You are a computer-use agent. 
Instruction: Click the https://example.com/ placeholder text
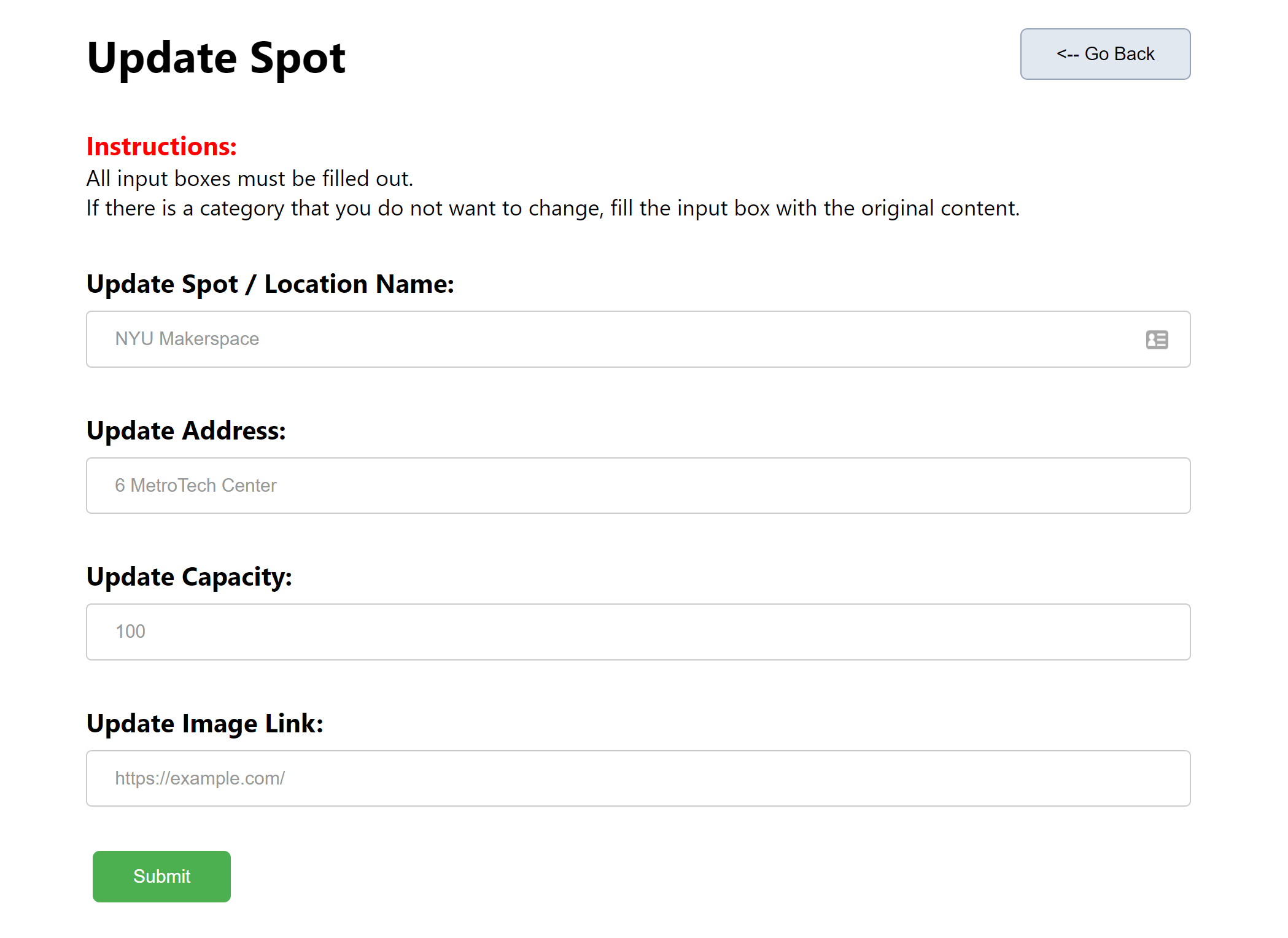pyautogui.click(x=200, y=778)
